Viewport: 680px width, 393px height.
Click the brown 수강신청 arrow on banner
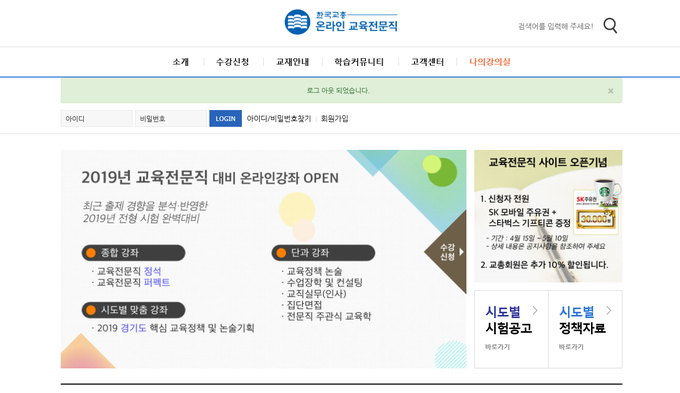(x=447, y=252)
